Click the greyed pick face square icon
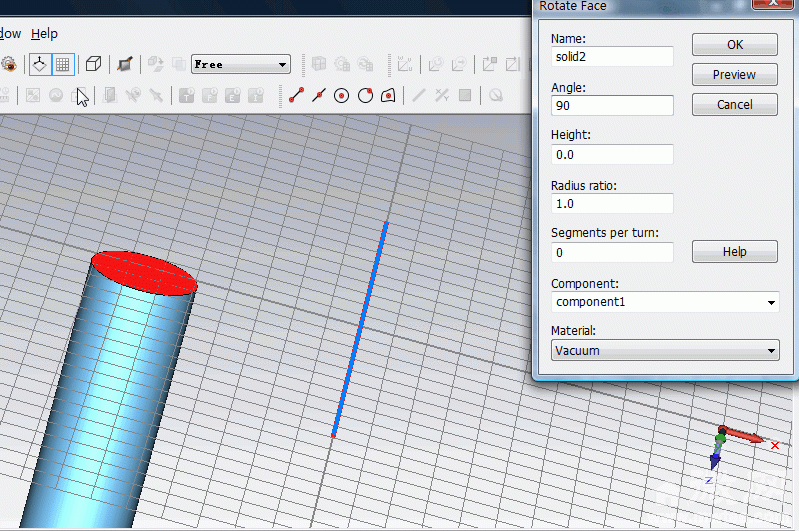The image size is (799, 531). (465, 95)
